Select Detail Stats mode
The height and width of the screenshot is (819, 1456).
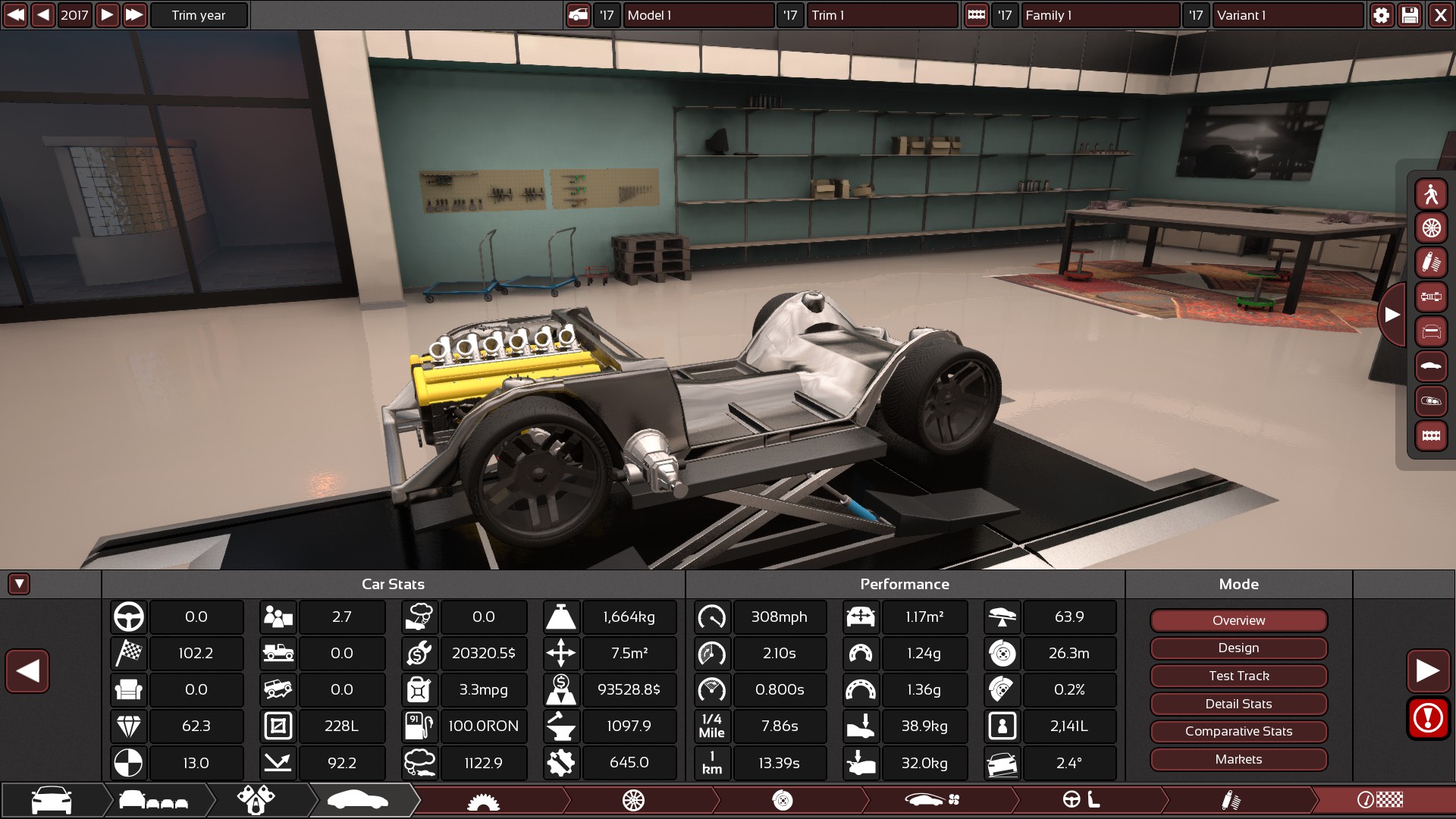coord(1238,704)
